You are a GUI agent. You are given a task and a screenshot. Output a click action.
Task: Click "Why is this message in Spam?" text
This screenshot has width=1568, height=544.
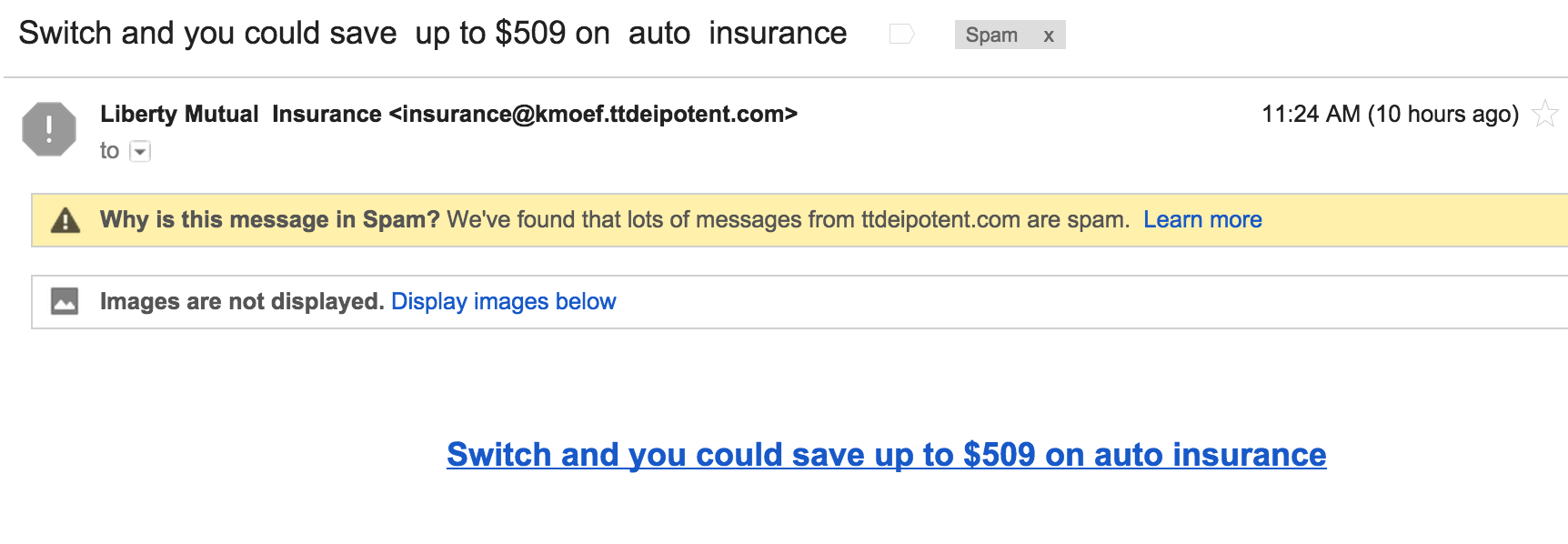(x=270, y=219)
